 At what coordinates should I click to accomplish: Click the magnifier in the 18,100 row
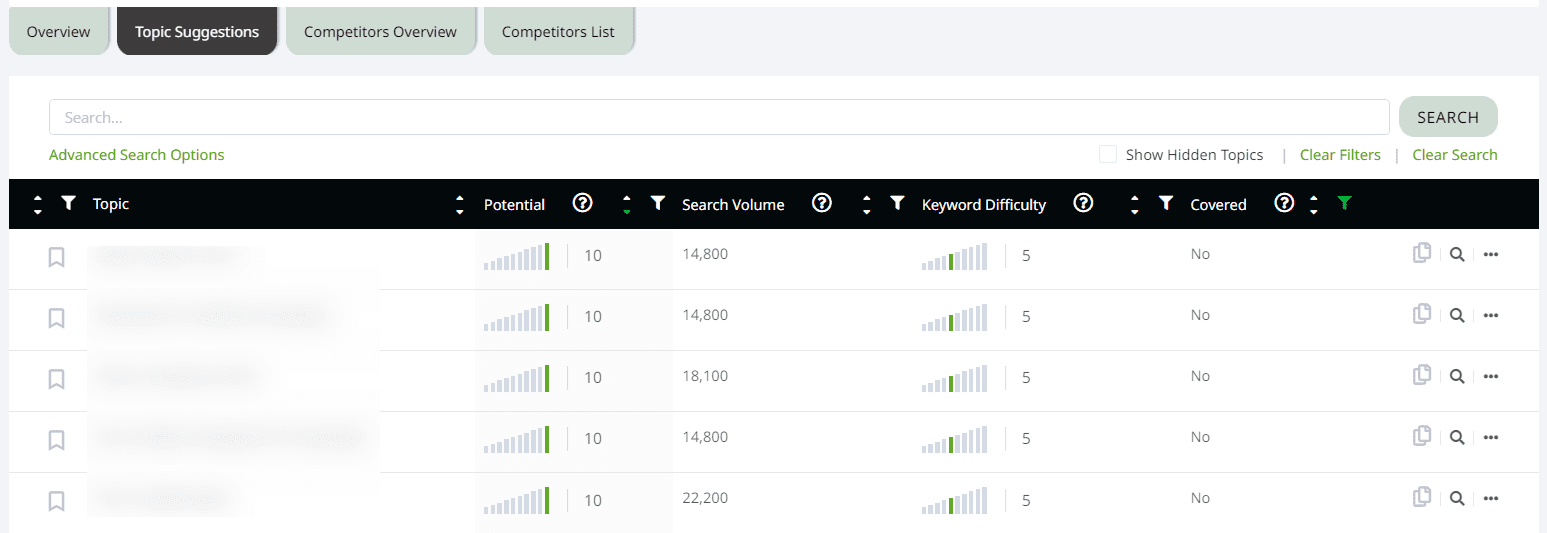coord(1457,377)
